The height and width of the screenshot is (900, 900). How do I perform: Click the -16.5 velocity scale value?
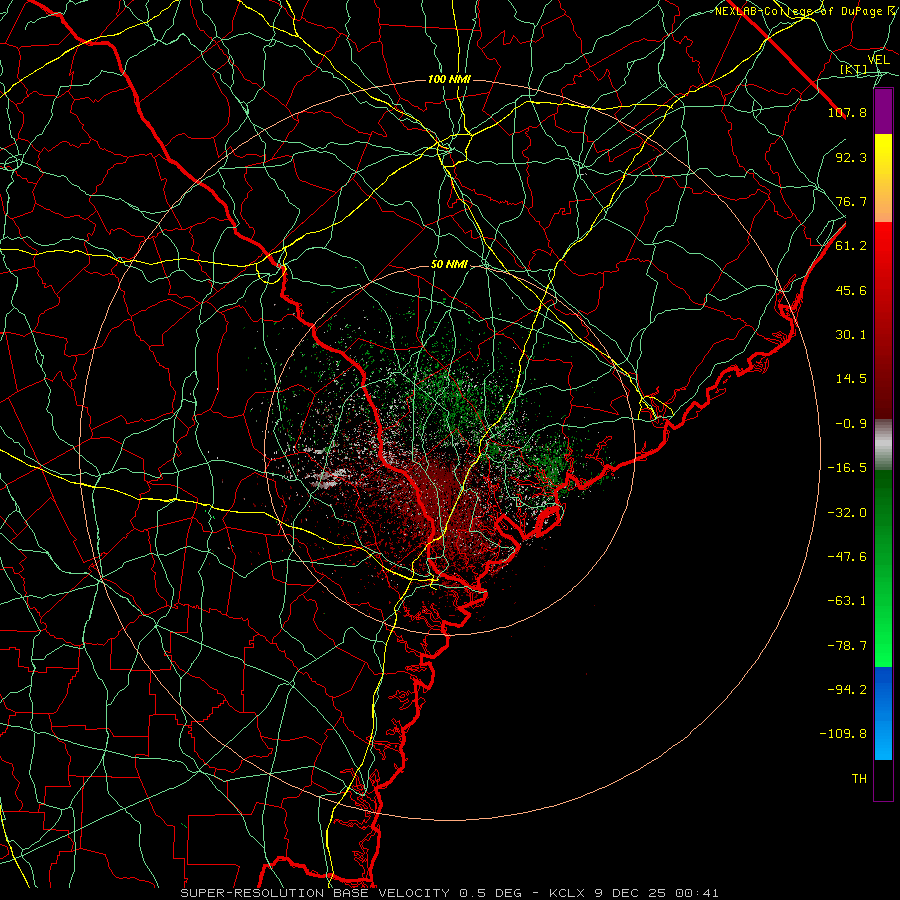pos(847,468)
